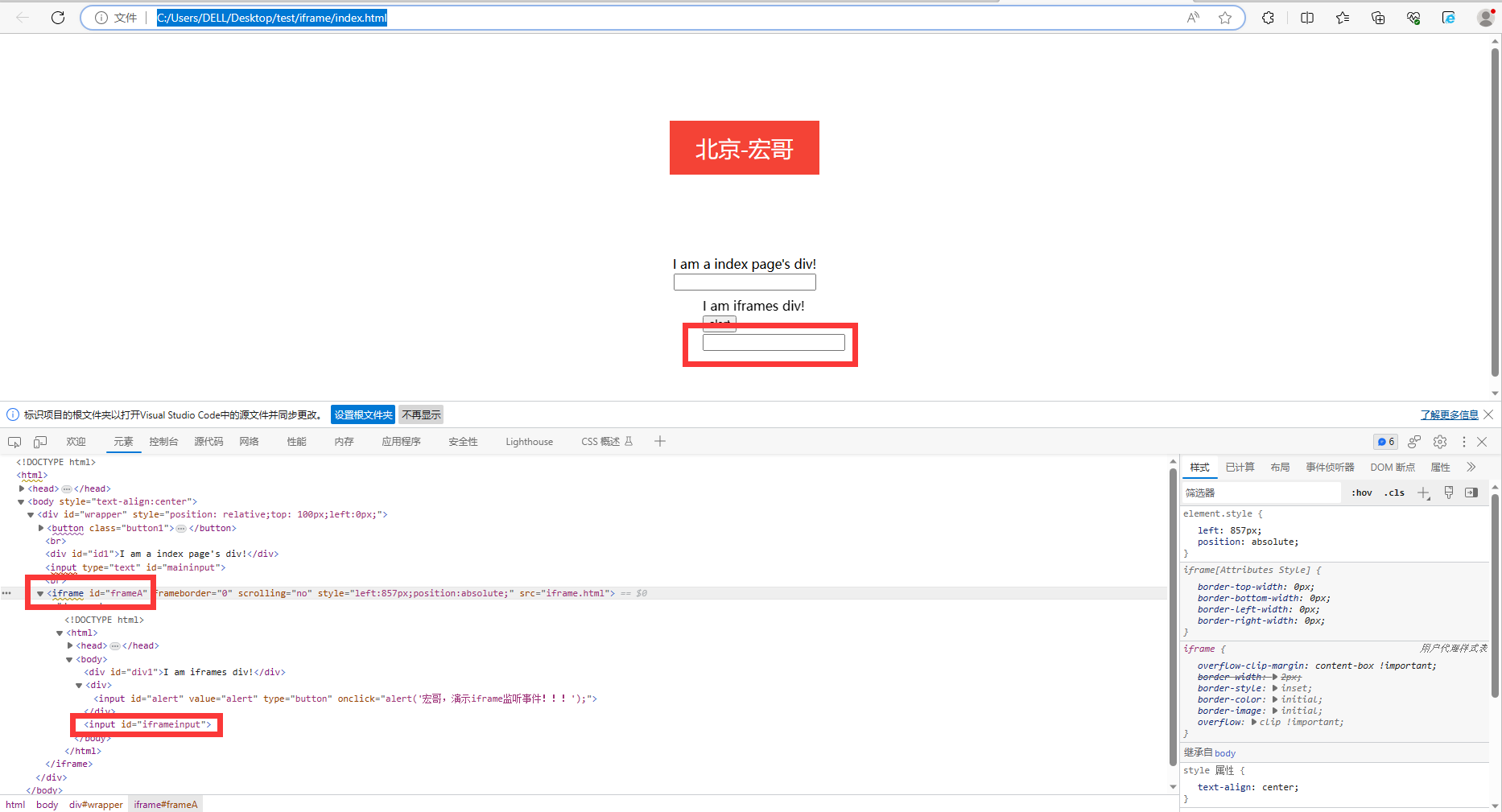Collapse the body style=text-align:center node
The image size is (1502, 812).
22,501
